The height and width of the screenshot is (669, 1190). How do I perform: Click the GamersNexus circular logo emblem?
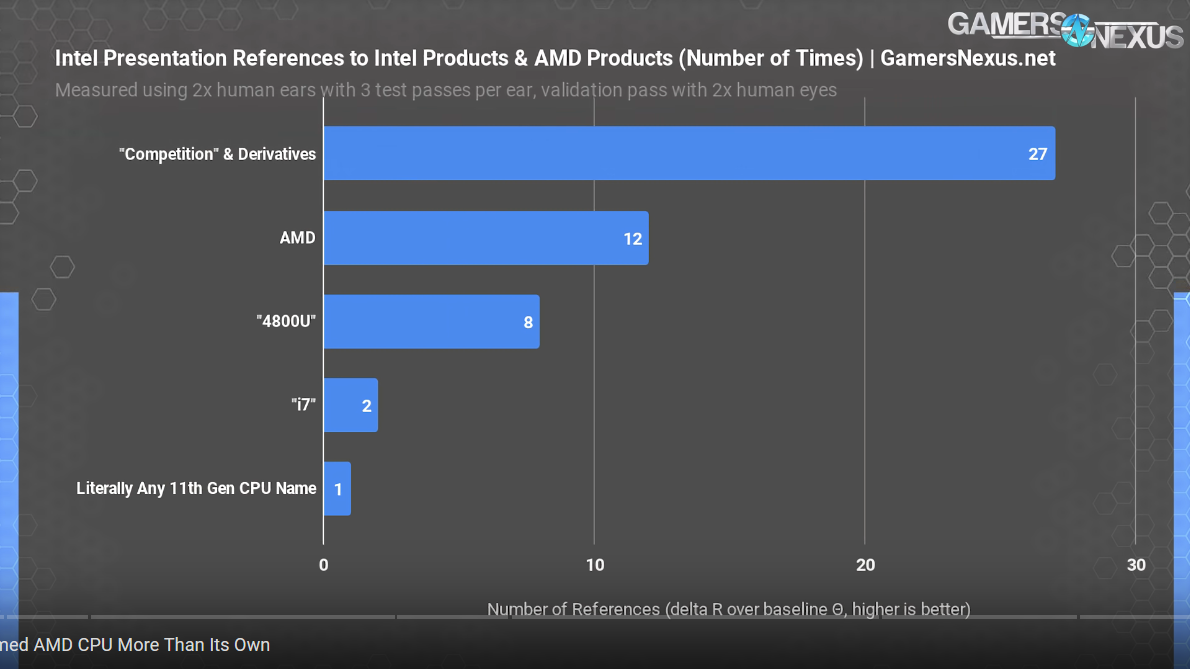tap(1075, 31)
